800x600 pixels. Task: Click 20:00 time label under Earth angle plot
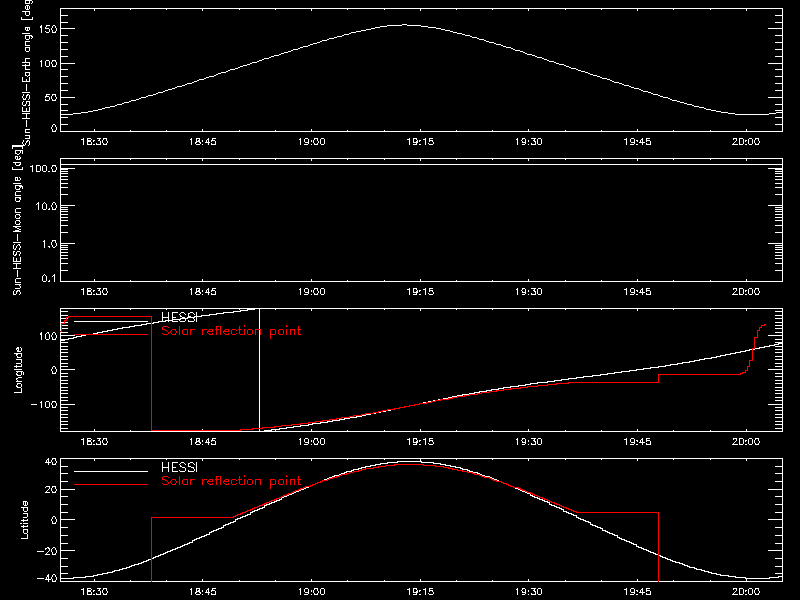746,141
